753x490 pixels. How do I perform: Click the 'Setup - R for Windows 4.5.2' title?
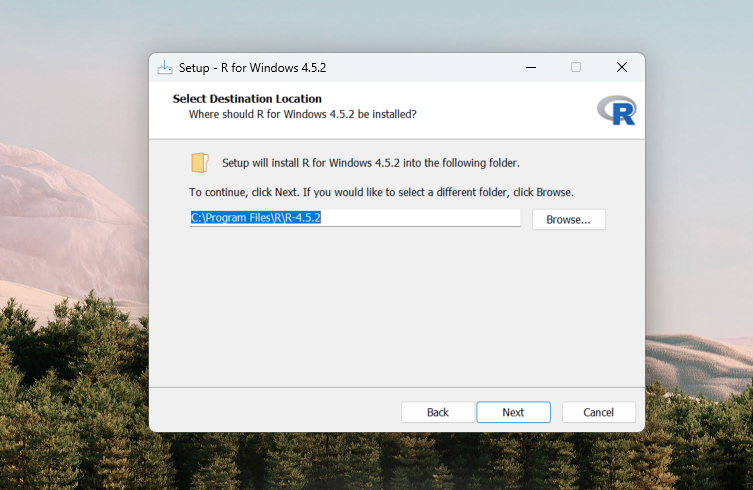click(252, 68)
